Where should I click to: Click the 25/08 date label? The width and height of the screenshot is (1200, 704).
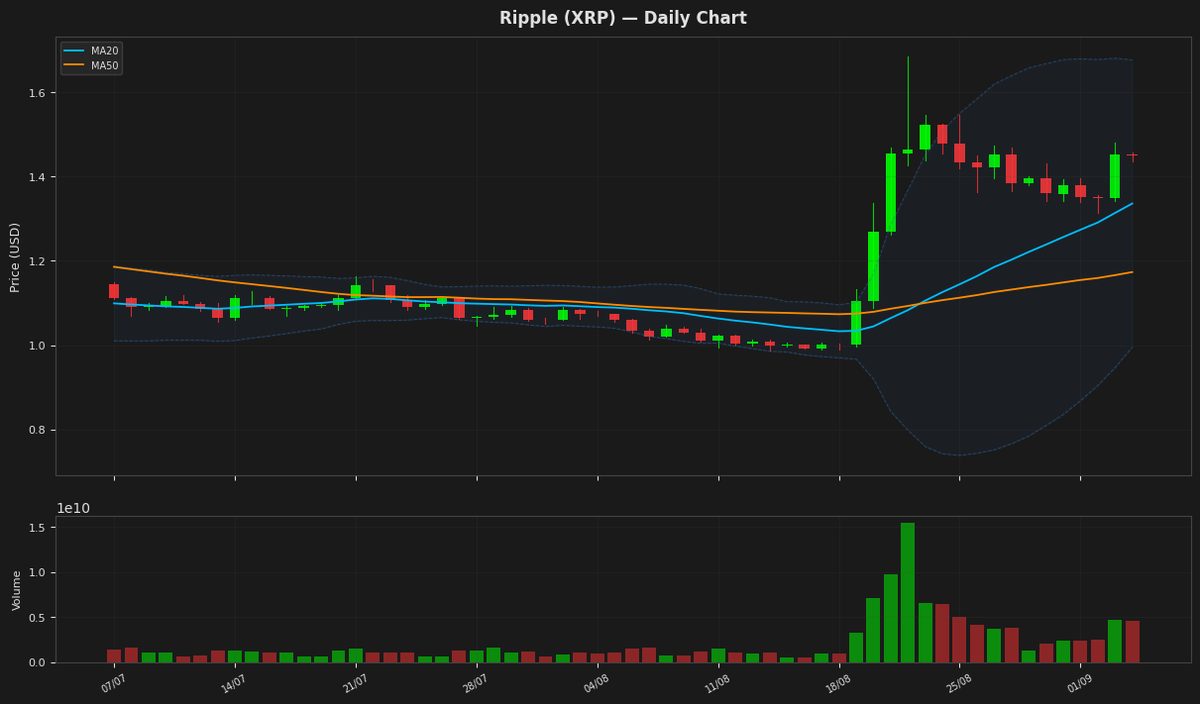click(958, 684)
